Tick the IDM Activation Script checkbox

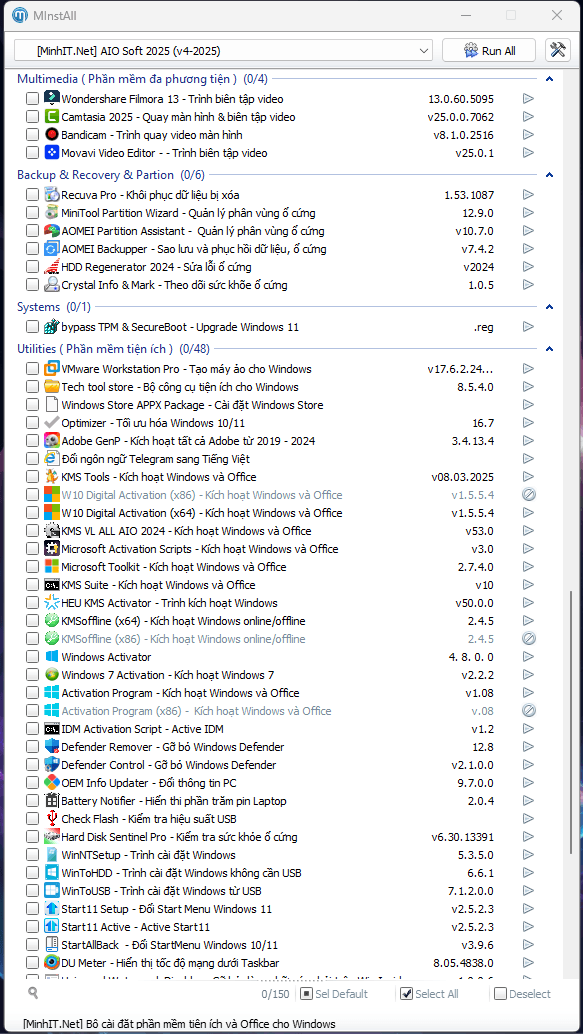pyautogui.click(x=32, y=729)
